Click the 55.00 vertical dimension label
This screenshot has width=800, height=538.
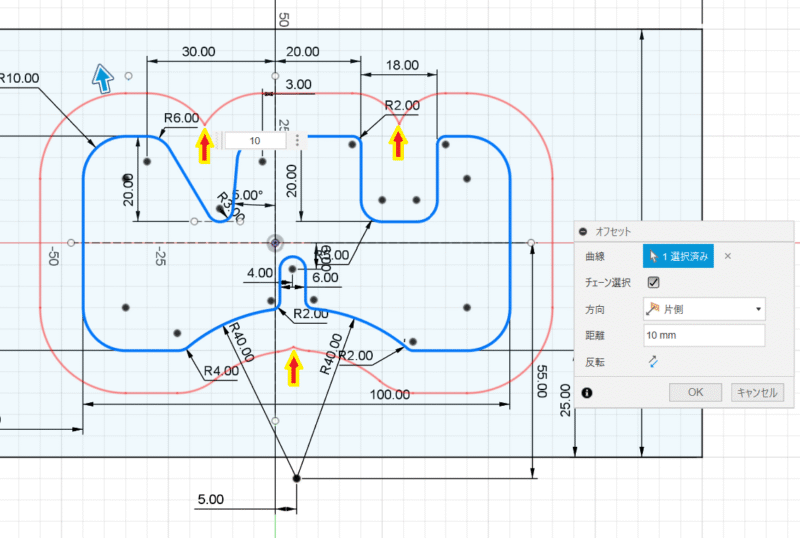[543, 381]
